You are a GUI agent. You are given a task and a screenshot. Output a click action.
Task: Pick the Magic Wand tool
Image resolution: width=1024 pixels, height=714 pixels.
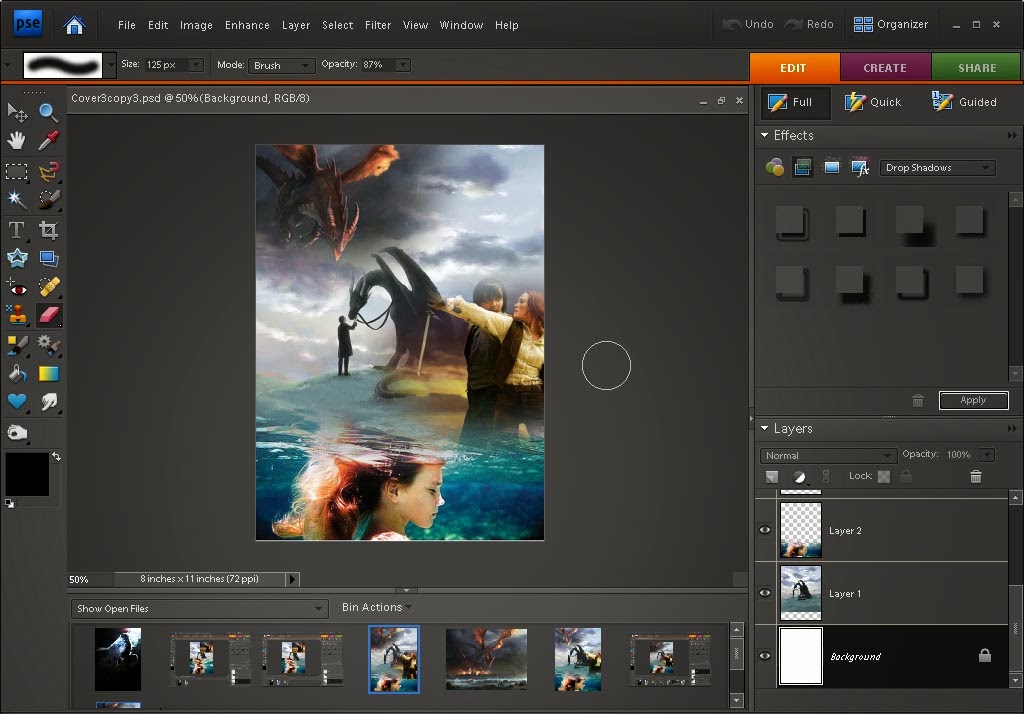click(17, 200)
